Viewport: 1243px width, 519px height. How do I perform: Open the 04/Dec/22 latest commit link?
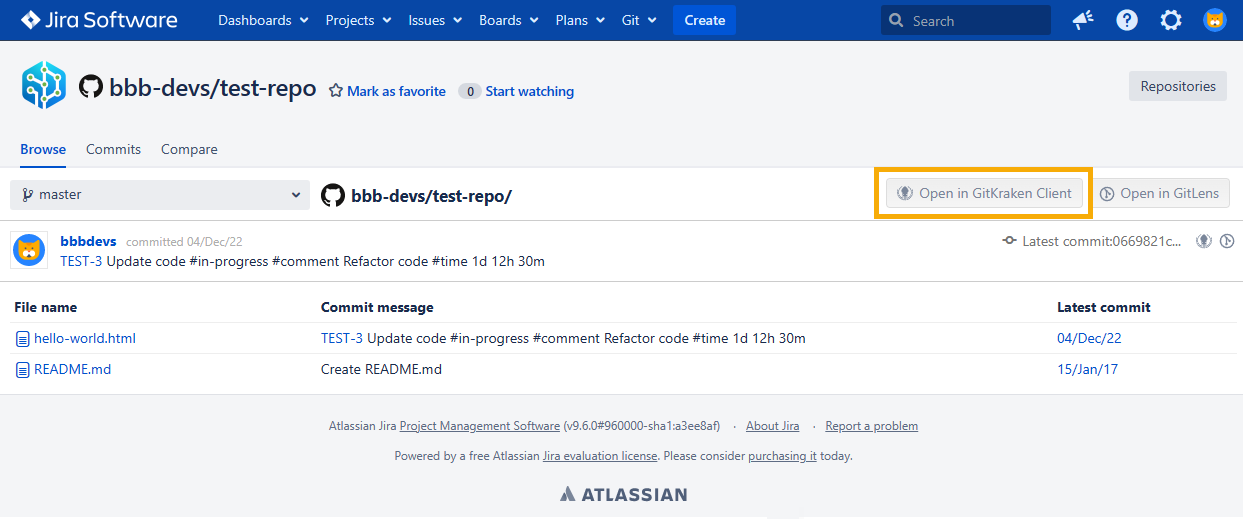point(1089,338)
